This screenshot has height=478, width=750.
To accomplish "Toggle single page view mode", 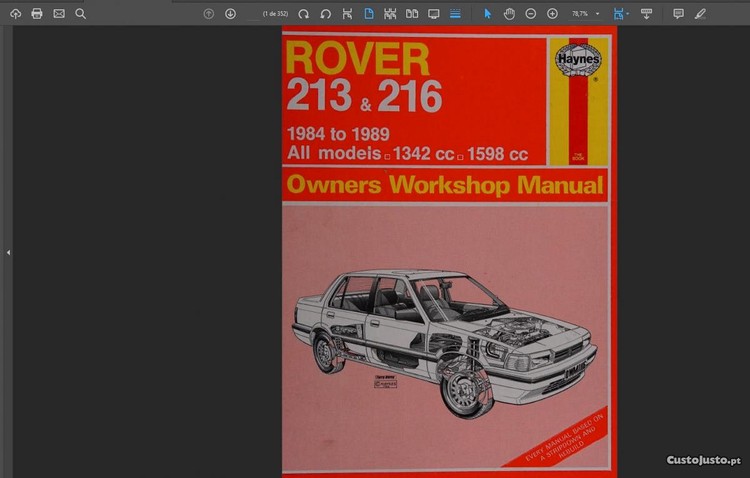I will point(368,14).
